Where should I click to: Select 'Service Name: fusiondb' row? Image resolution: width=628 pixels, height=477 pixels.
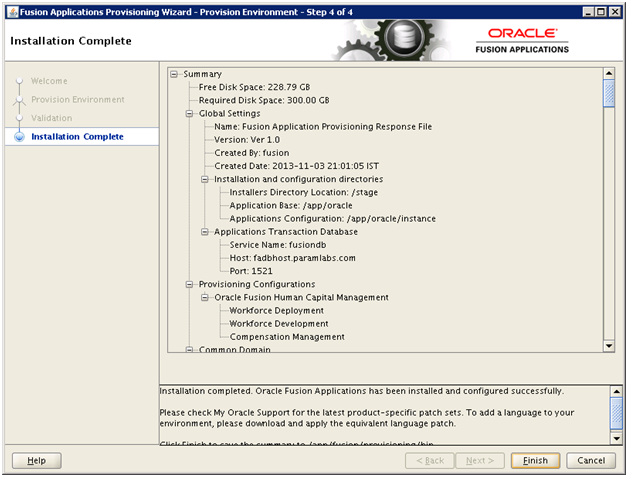tap(278, 245)
